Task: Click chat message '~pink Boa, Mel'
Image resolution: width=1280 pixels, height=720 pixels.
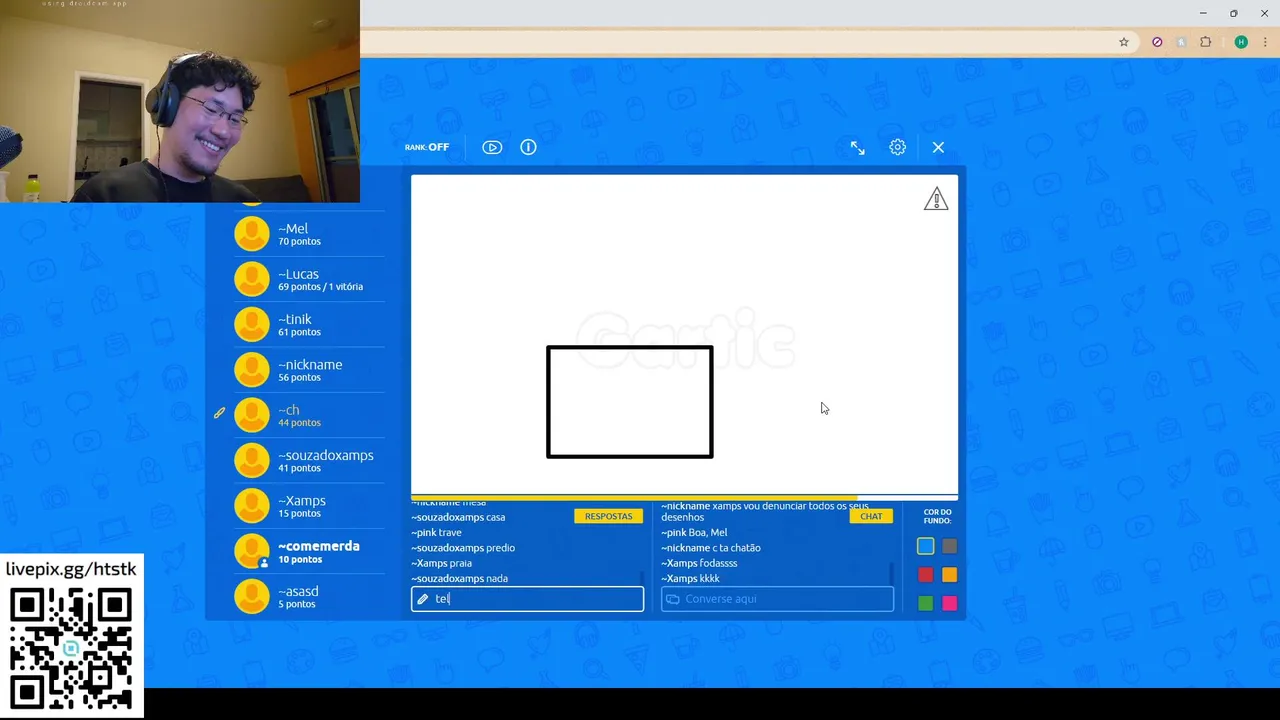Action: coord(694,533)
